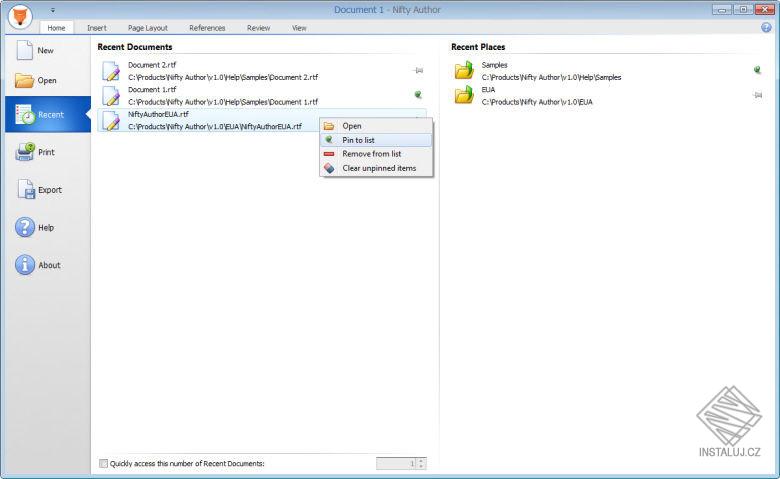Select the Recent item in sidebar
Viewport: 780px width, 479px height.
click(x=48, y=114)
